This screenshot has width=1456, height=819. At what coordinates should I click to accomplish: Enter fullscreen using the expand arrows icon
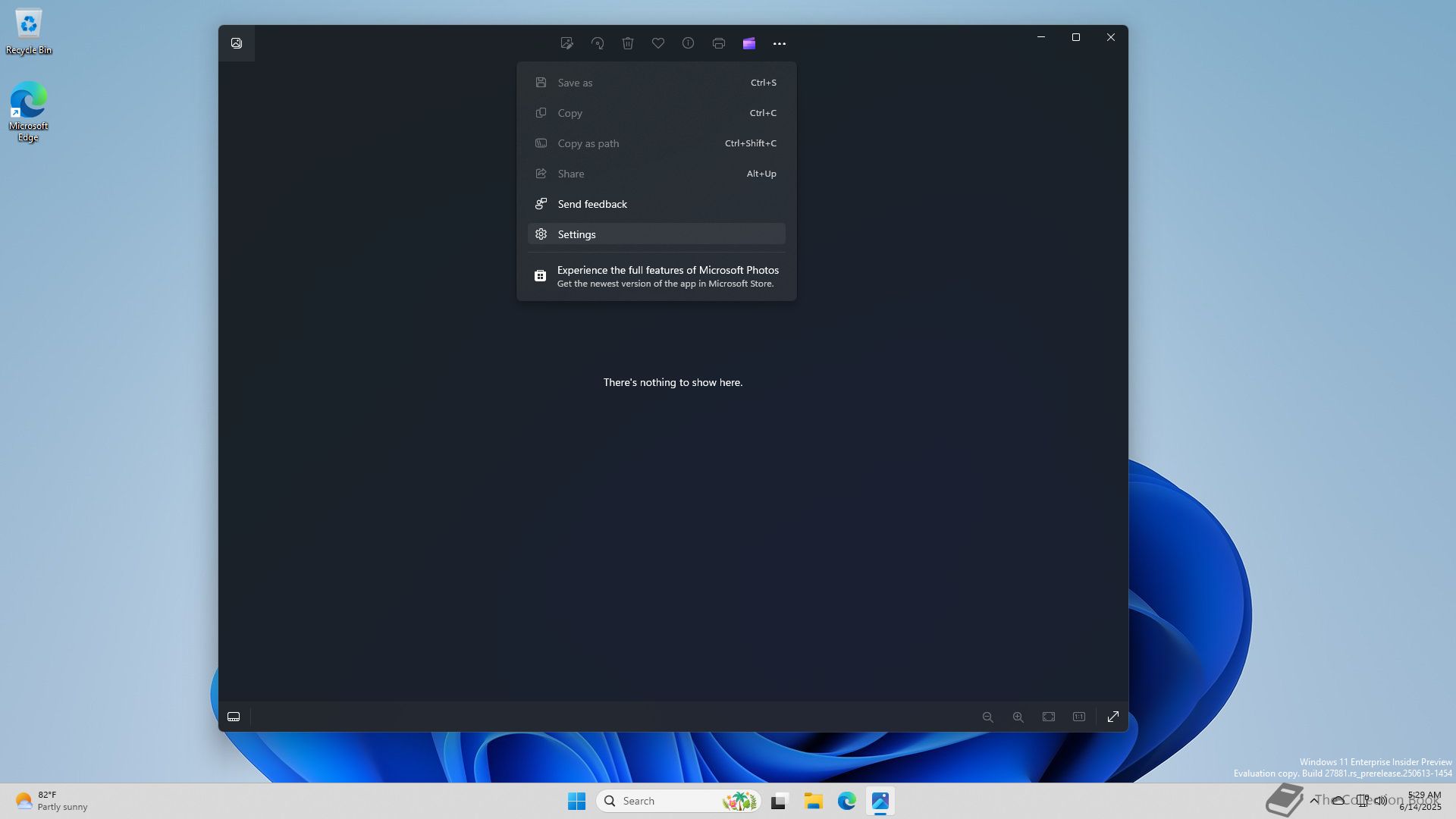tap(1113, 717)
